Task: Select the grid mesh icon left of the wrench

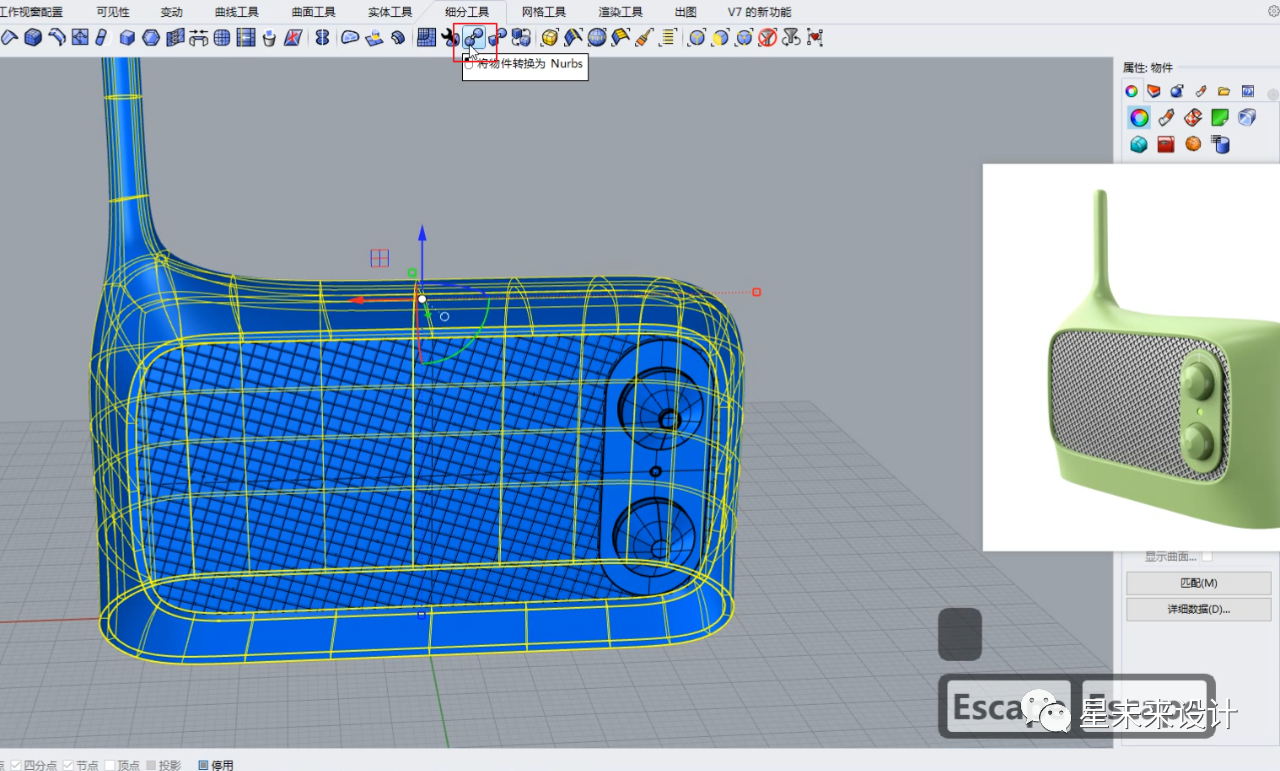Action: click(426, 38)
